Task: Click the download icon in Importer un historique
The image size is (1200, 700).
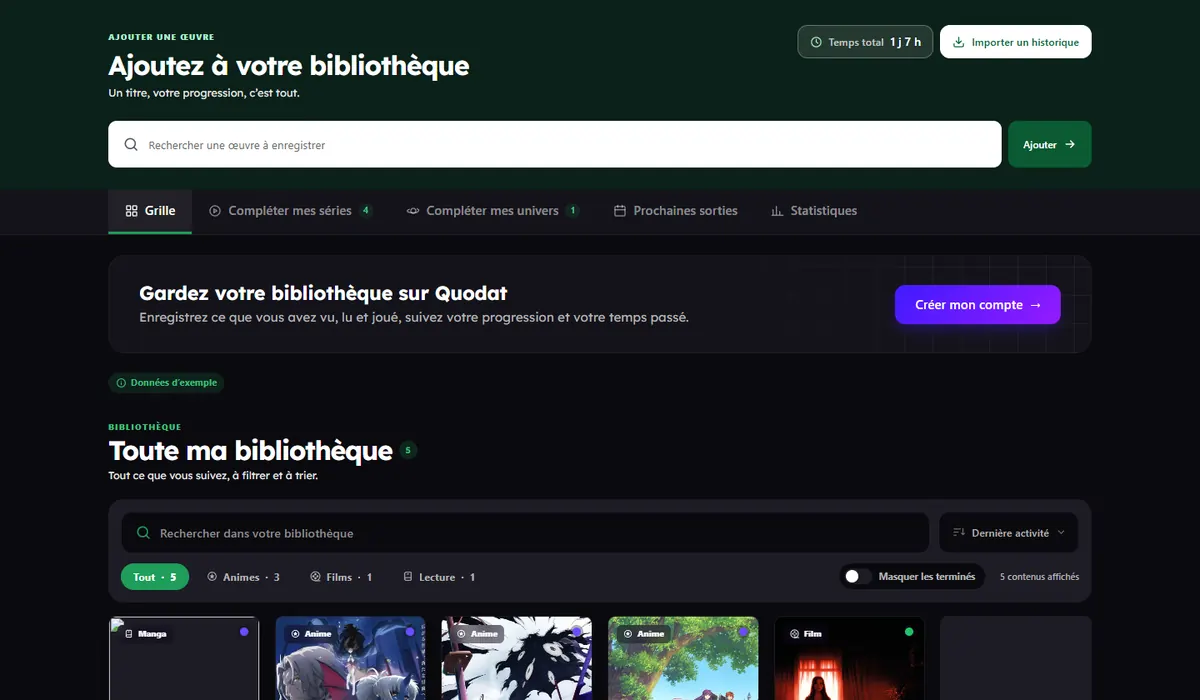Action: click(x=959, y=43)
